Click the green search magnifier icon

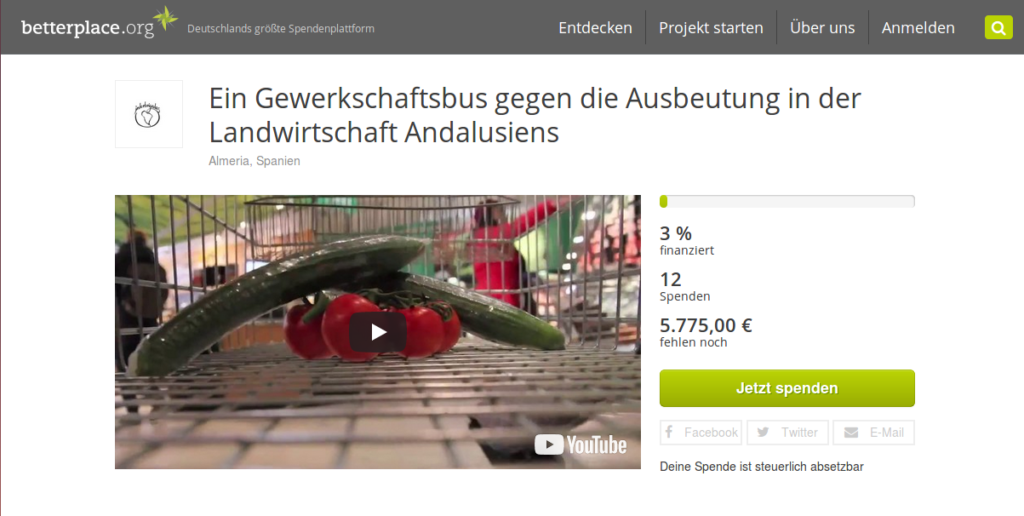tap(998, 27)
